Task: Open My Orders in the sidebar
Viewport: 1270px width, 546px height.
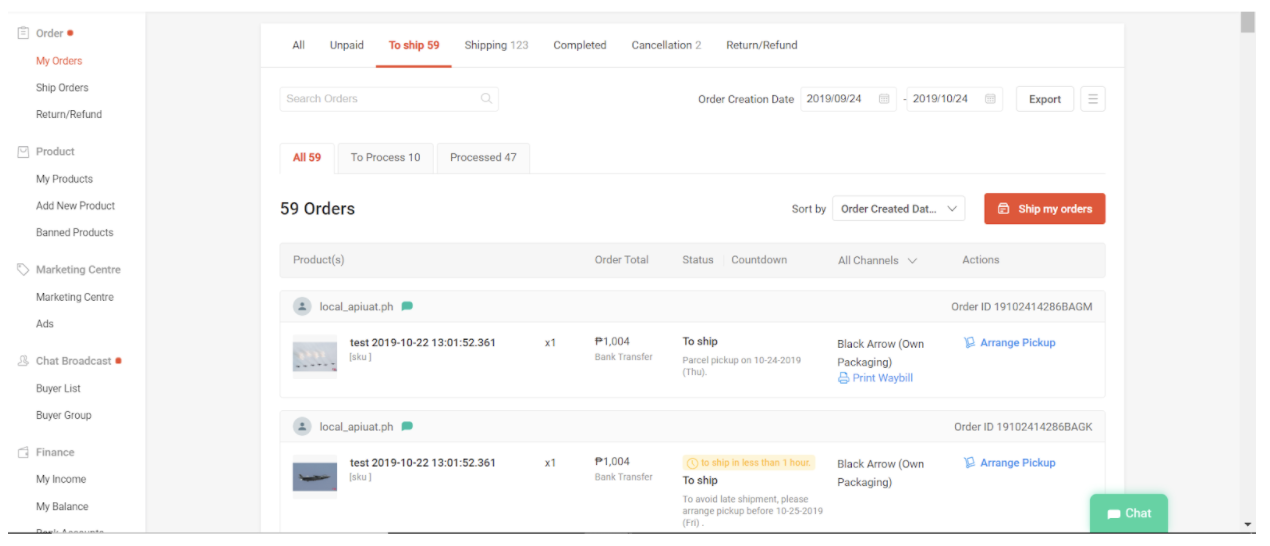Action: pyautogui.click(x=59, y=61)
